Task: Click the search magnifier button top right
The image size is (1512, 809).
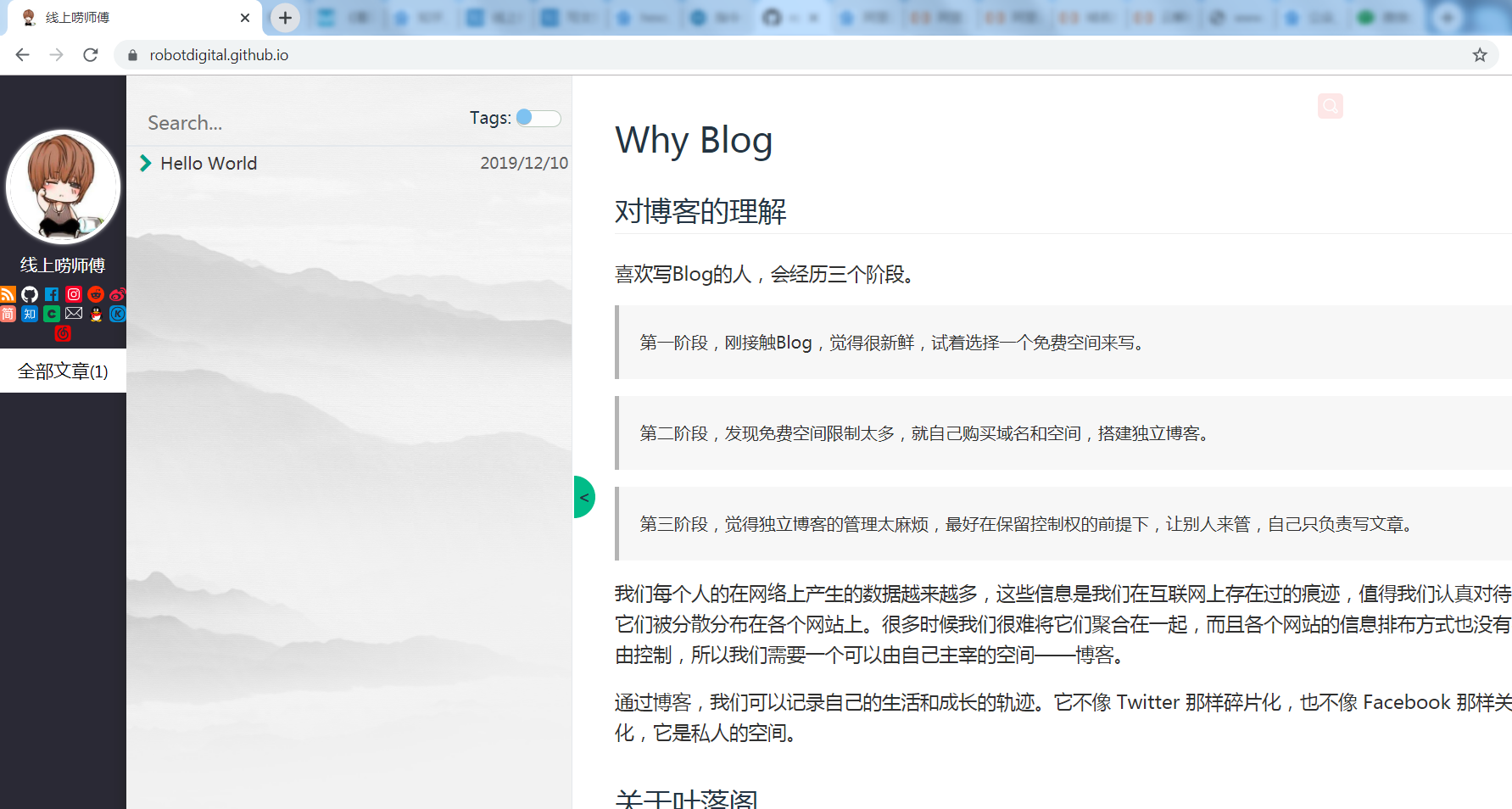Action: point(1330,105)
